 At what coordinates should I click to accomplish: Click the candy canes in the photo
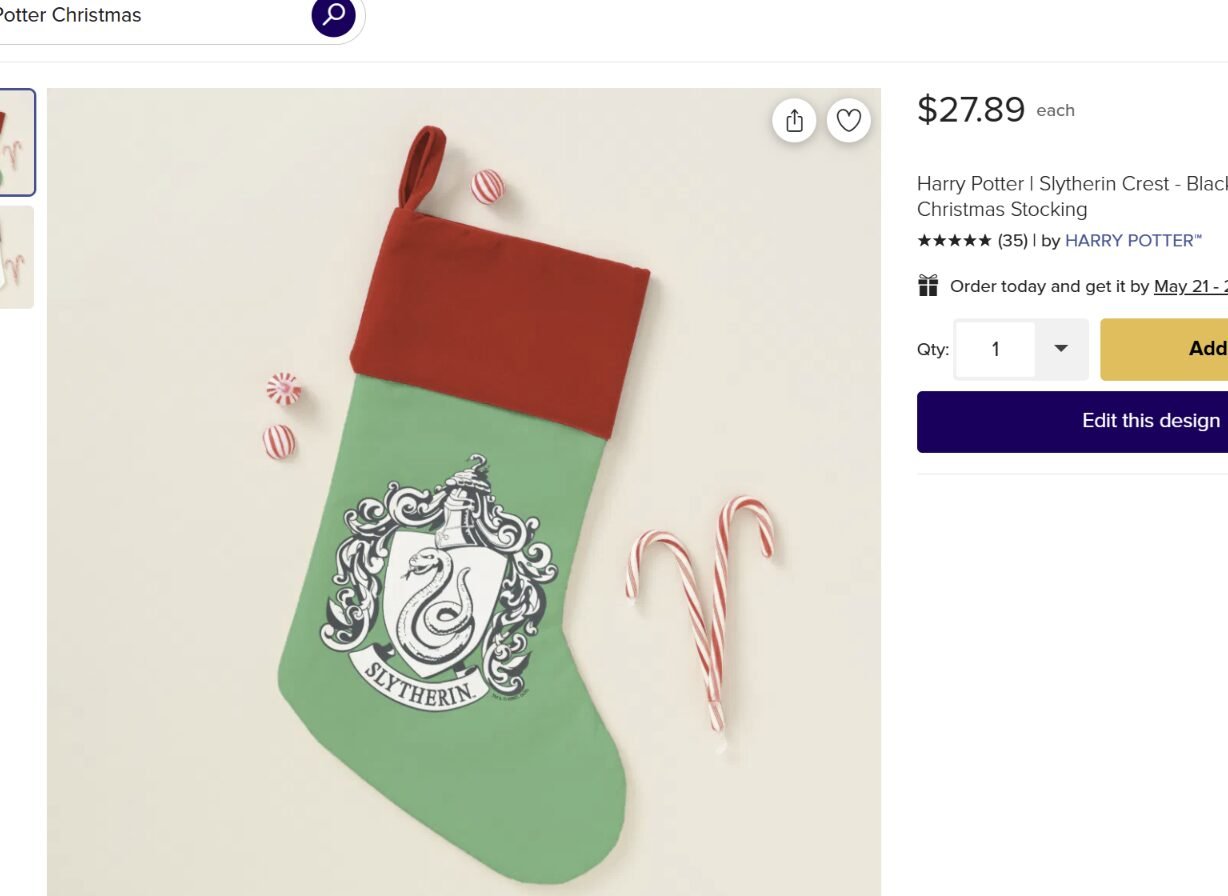tap(700, 610)
